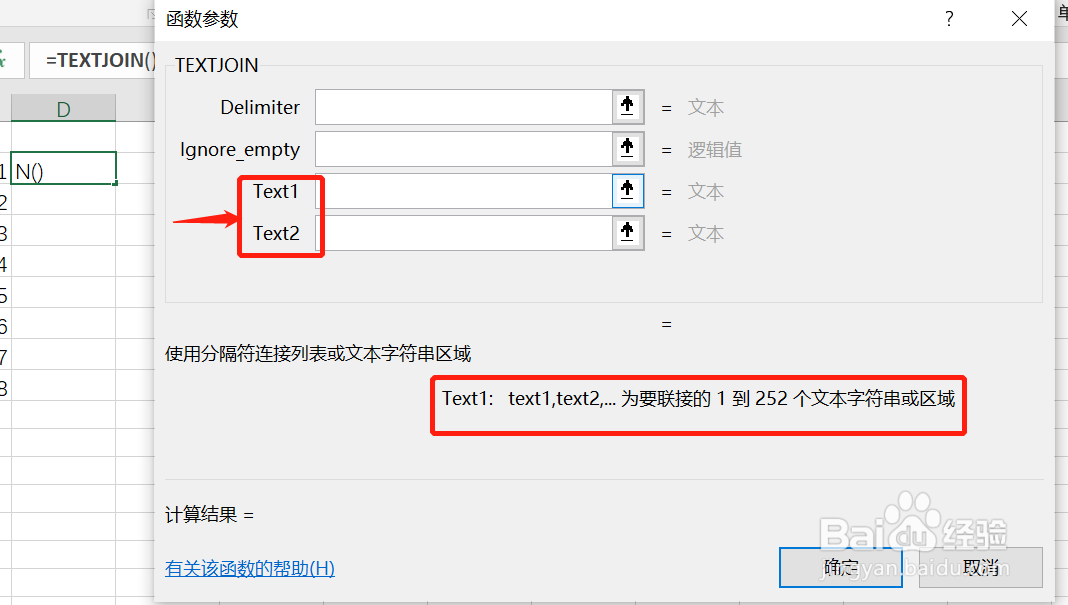
Task: Click the Ignore_empty label
Action: tap(240, 150)
